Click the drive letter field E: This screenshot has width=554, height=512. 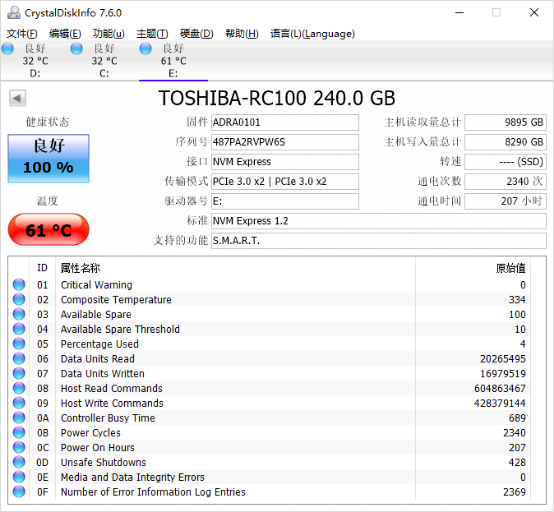click(285, 201)
